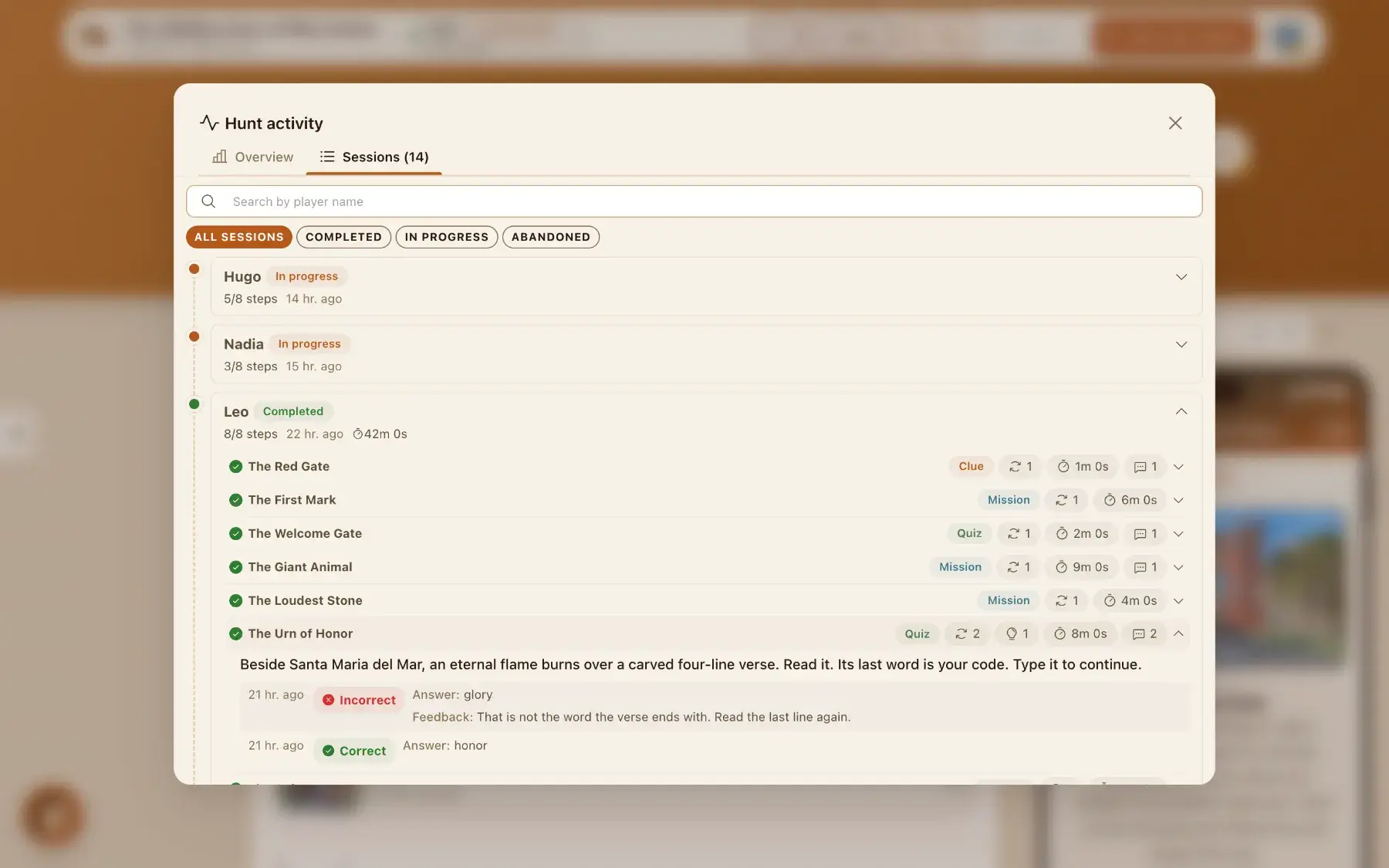Image resolution: width=1389 pixels, height=868 pixels.
Task: Click Nadia's In progress status badge
Action: (x=309, y=344)
